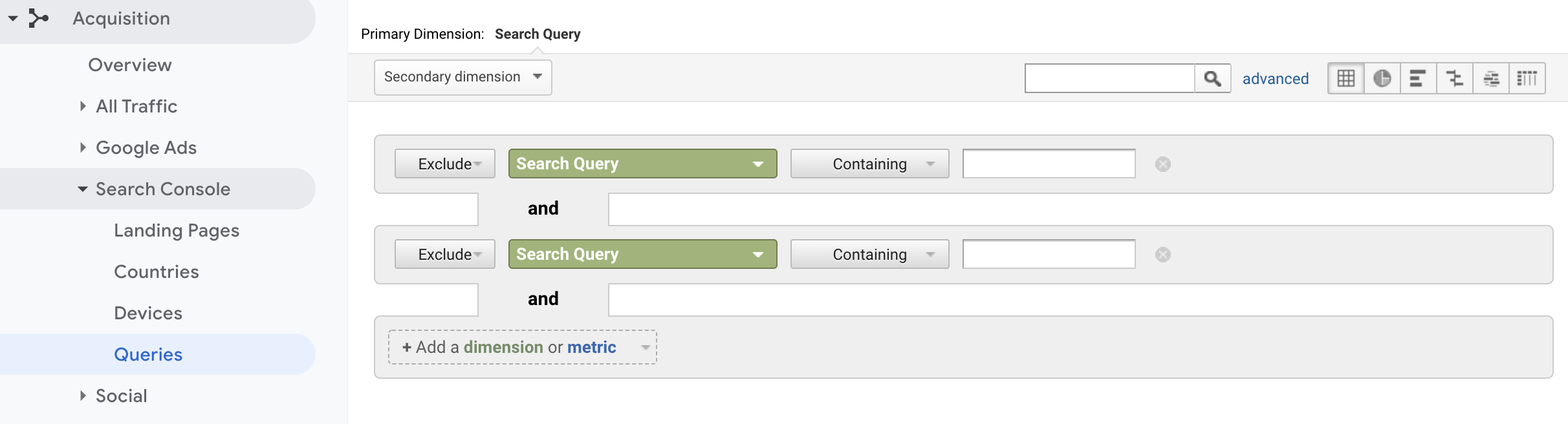Open the first Containing condition dropdown
1568x424 pixels.
pos(869,164)
